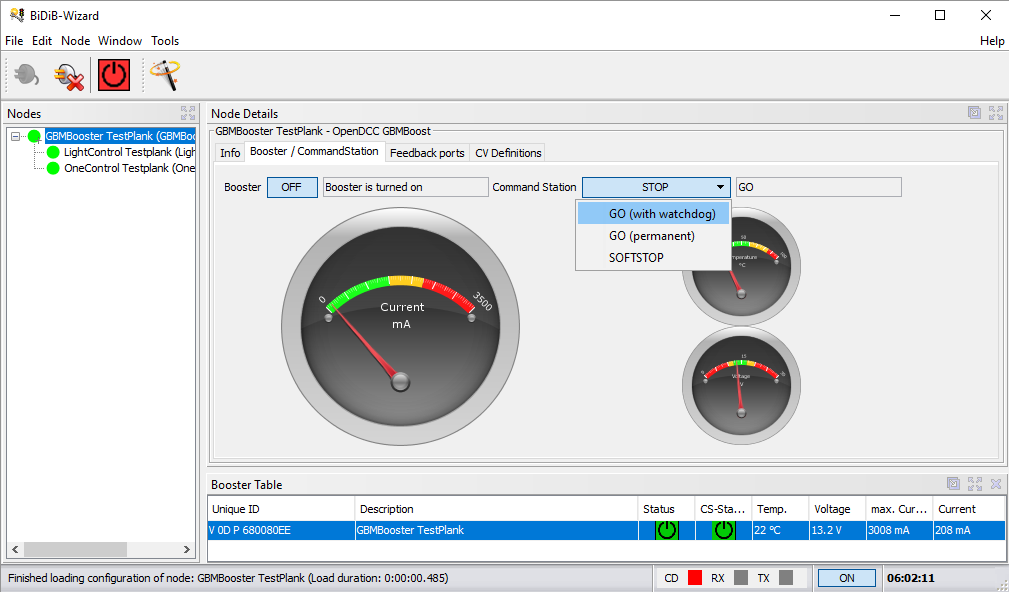Click the green Status power icon in booster row
The width and height of the screenshot is (1011, 592).
(667, 530)
